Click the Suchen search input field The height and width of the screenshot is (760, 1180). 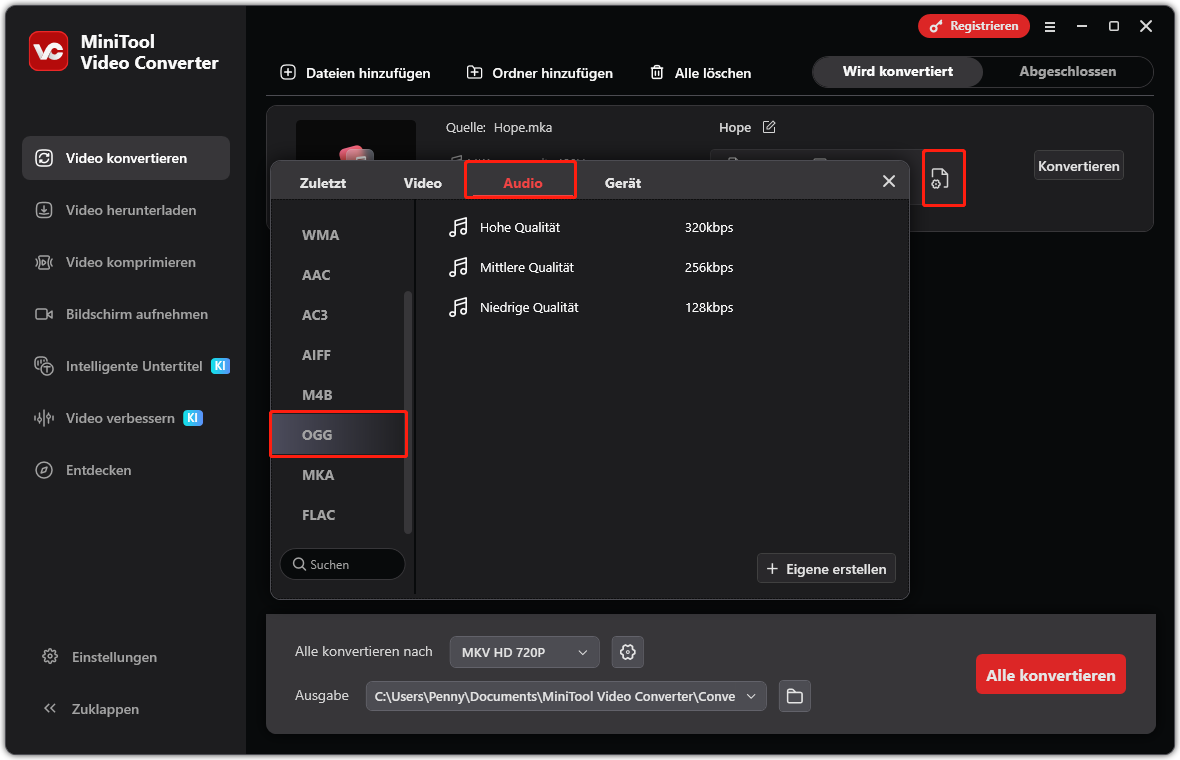coord(342,564)
